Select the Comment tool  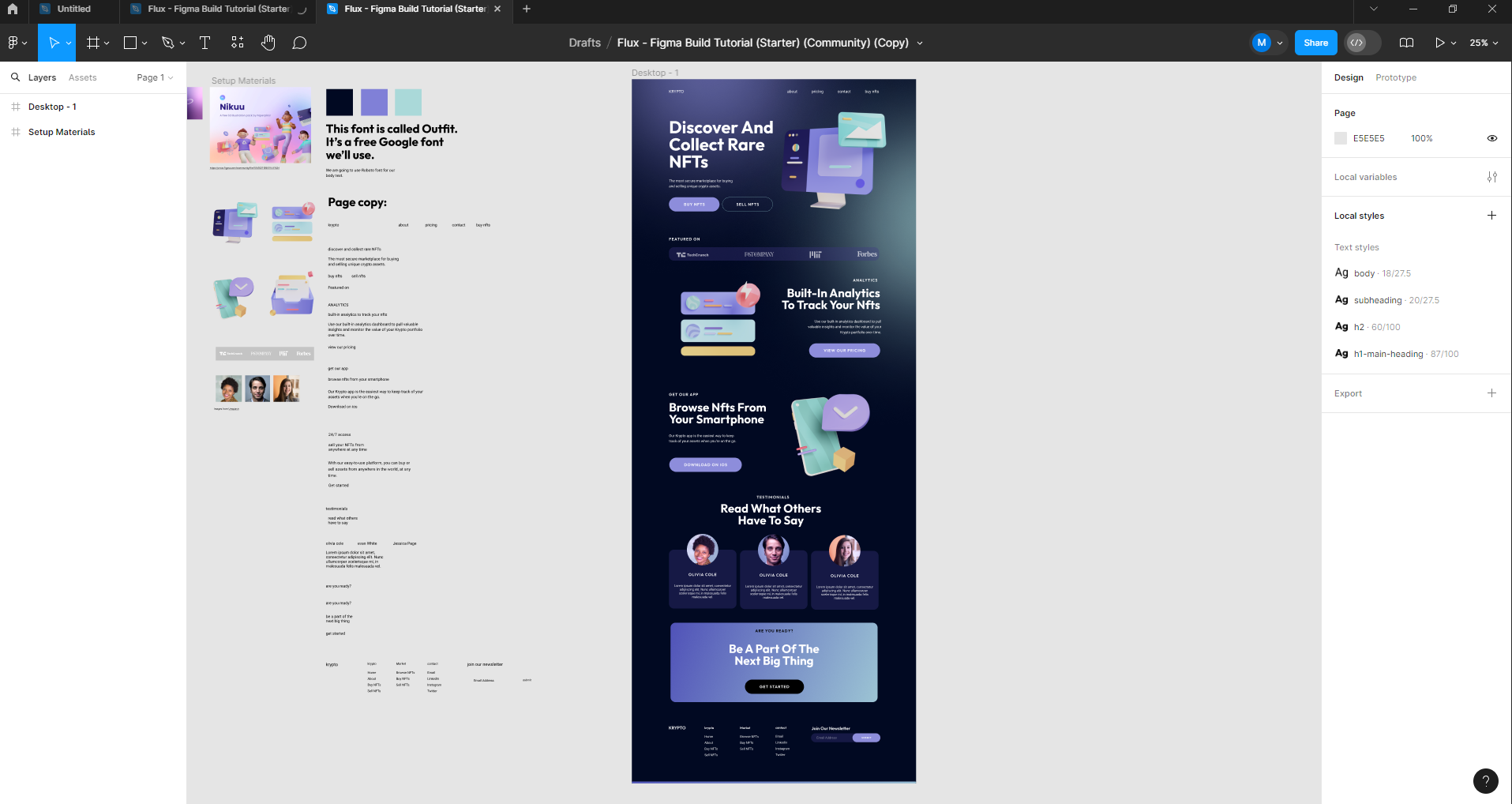(x=299, y=43)
